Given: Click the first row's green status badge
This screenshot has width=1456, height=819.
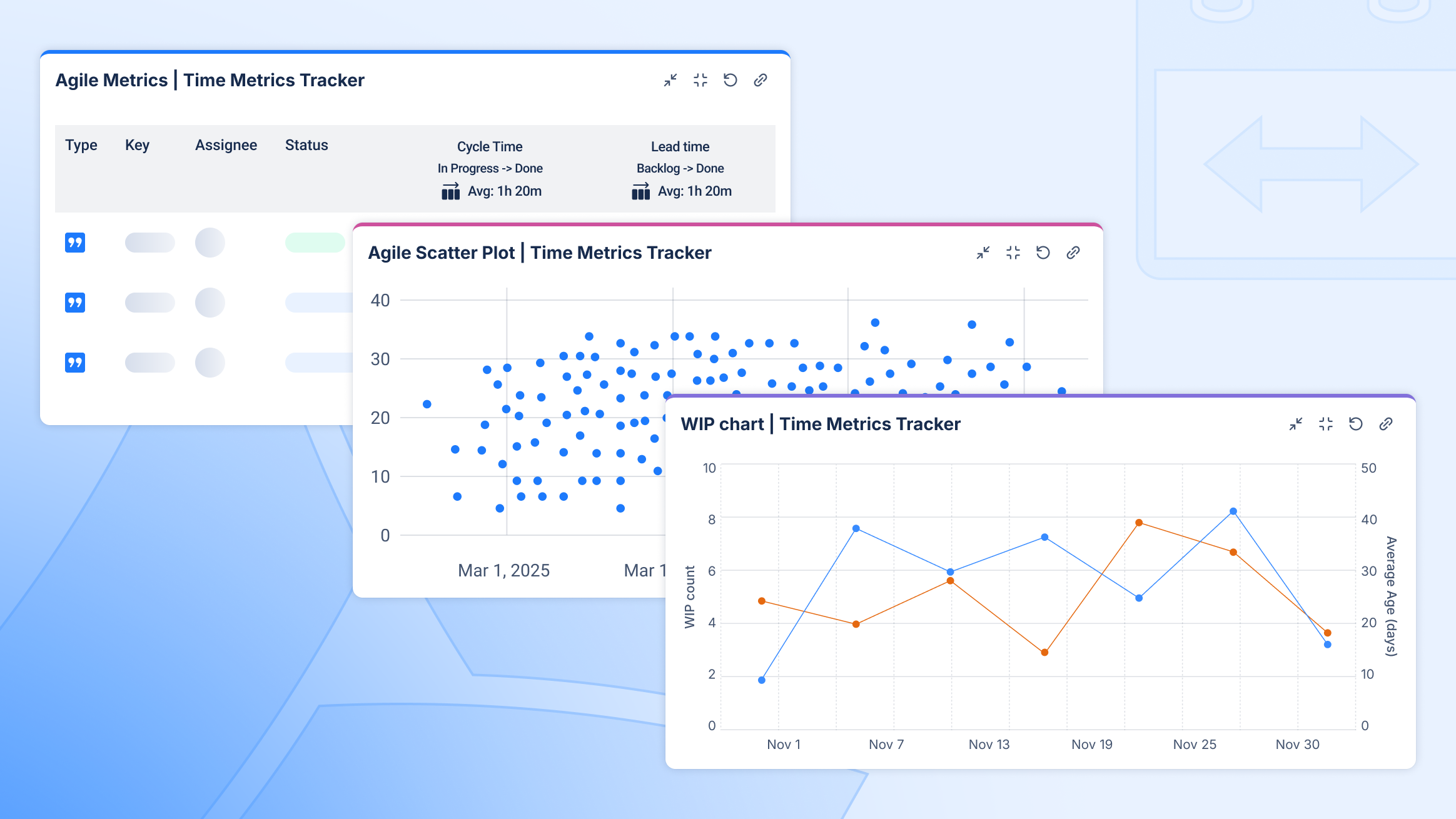Looking at the screenshot, I should (x=315, y=243).
